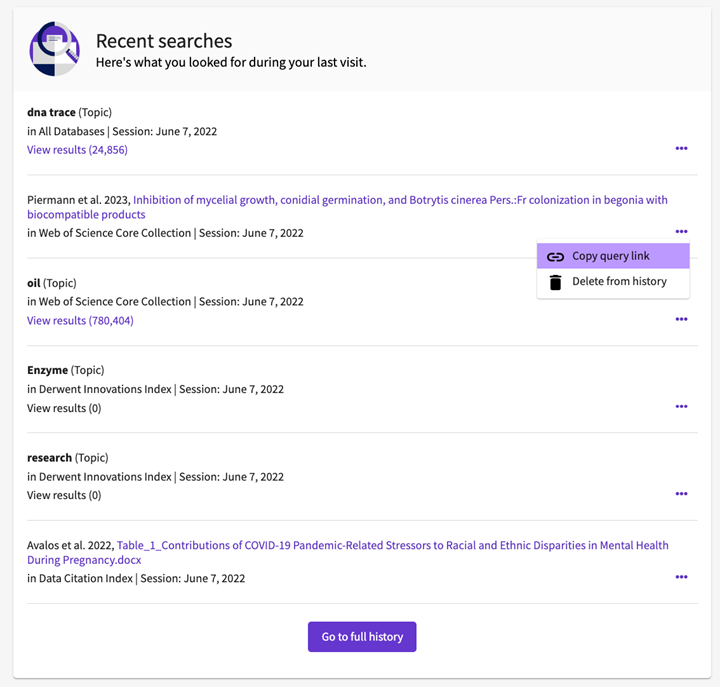Click the chain link icon in popup menu
Viewport: 720px width, 687px height.
coord(555,257)
